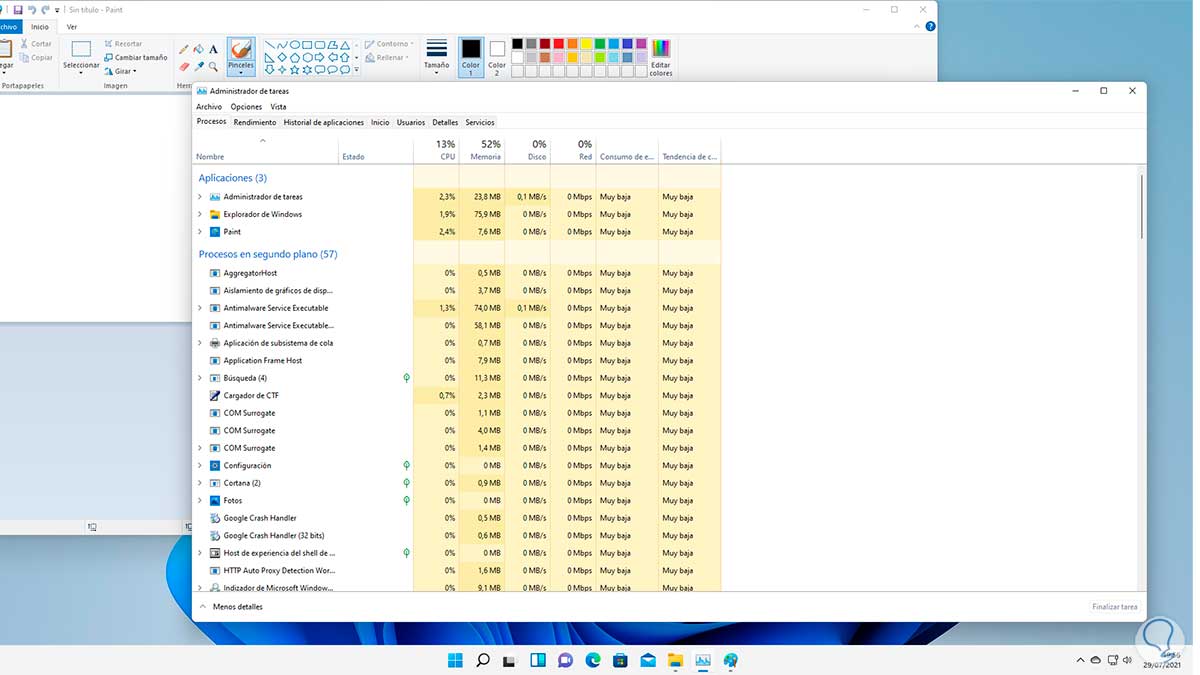Open the Tamaño dropdown in Paint
Screen dimensions: 1200x675
tap(437, 58)
